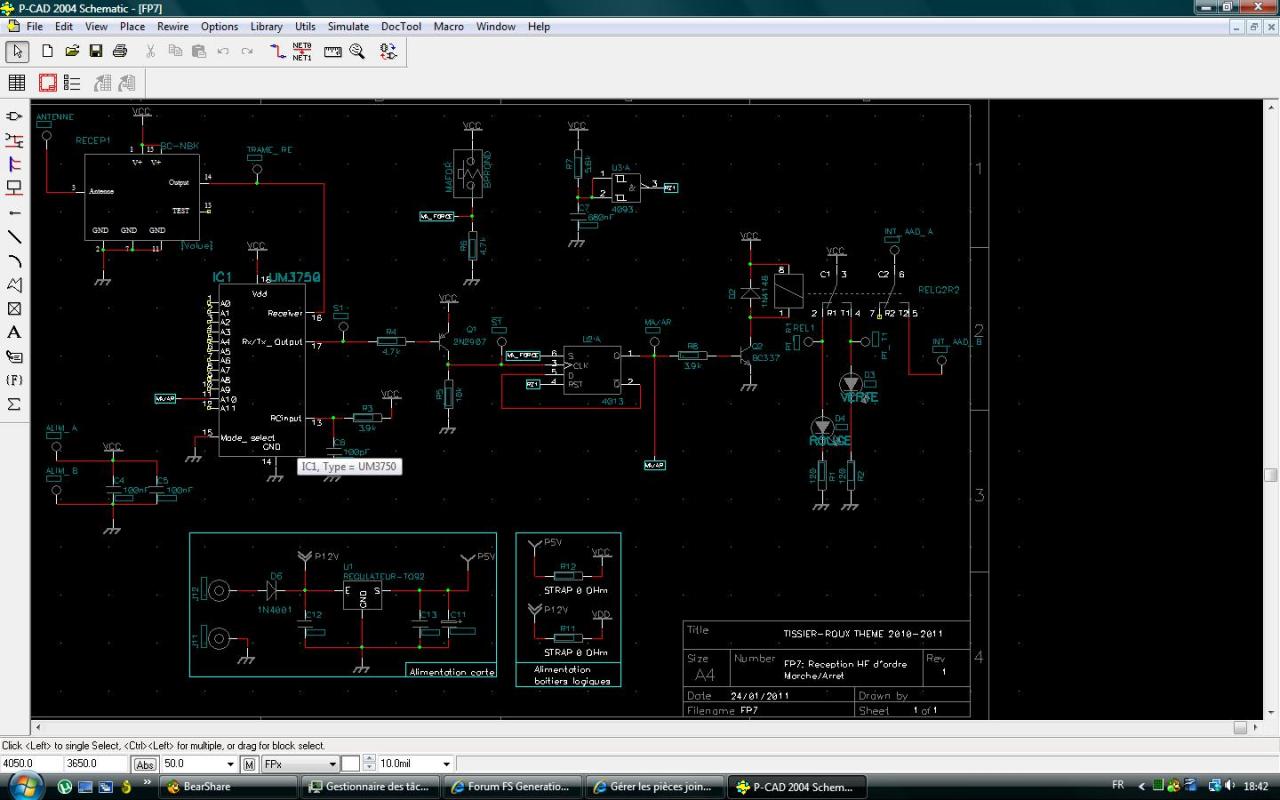Image resolution: width=1280 pixels, height=800 pixels.
Task: Switch to Forum FS Generation taskbar window
Action: click(x=512, y=787)
